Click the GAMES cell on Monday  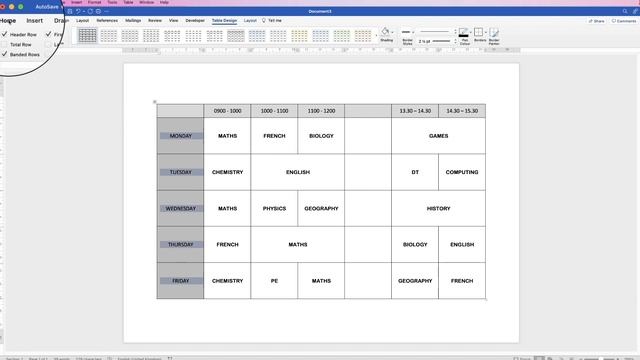438,136
